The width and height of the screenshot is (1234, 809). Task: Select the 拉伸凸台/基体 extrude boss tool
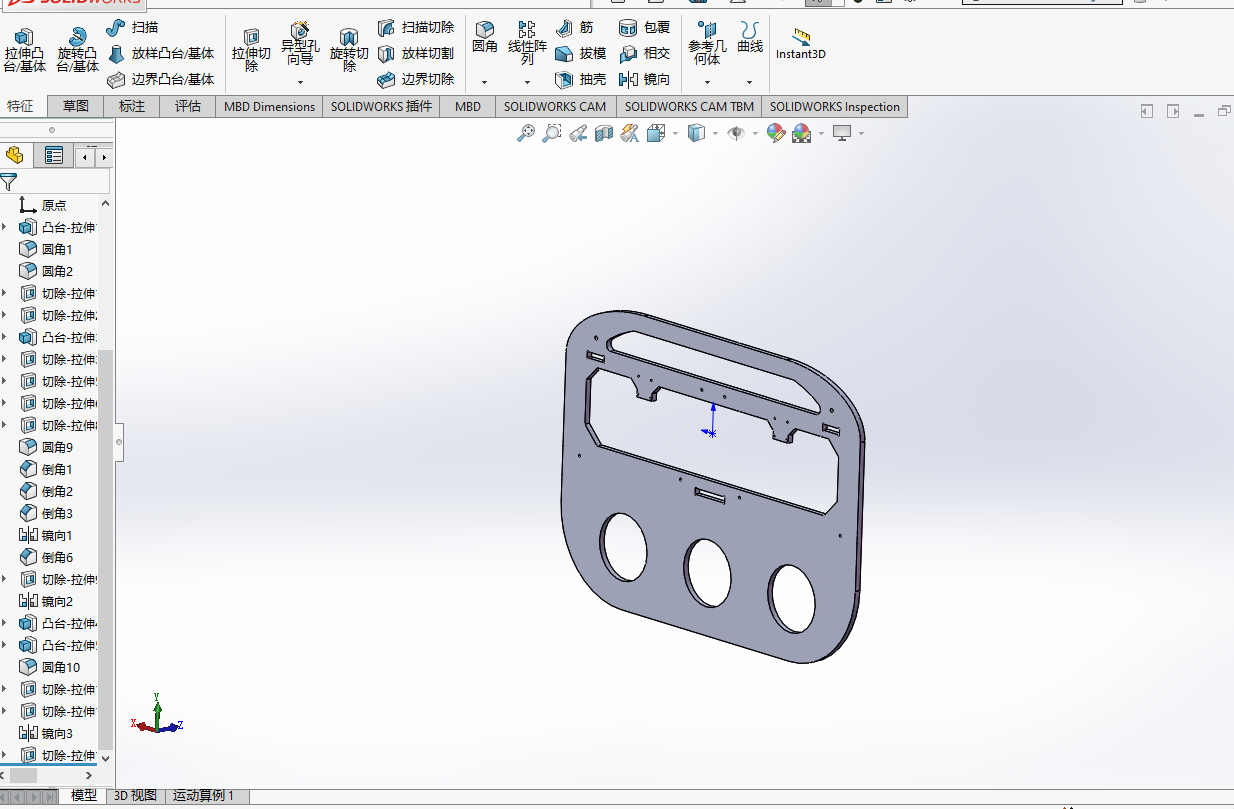pyautogui.click(x=24, y=51)
